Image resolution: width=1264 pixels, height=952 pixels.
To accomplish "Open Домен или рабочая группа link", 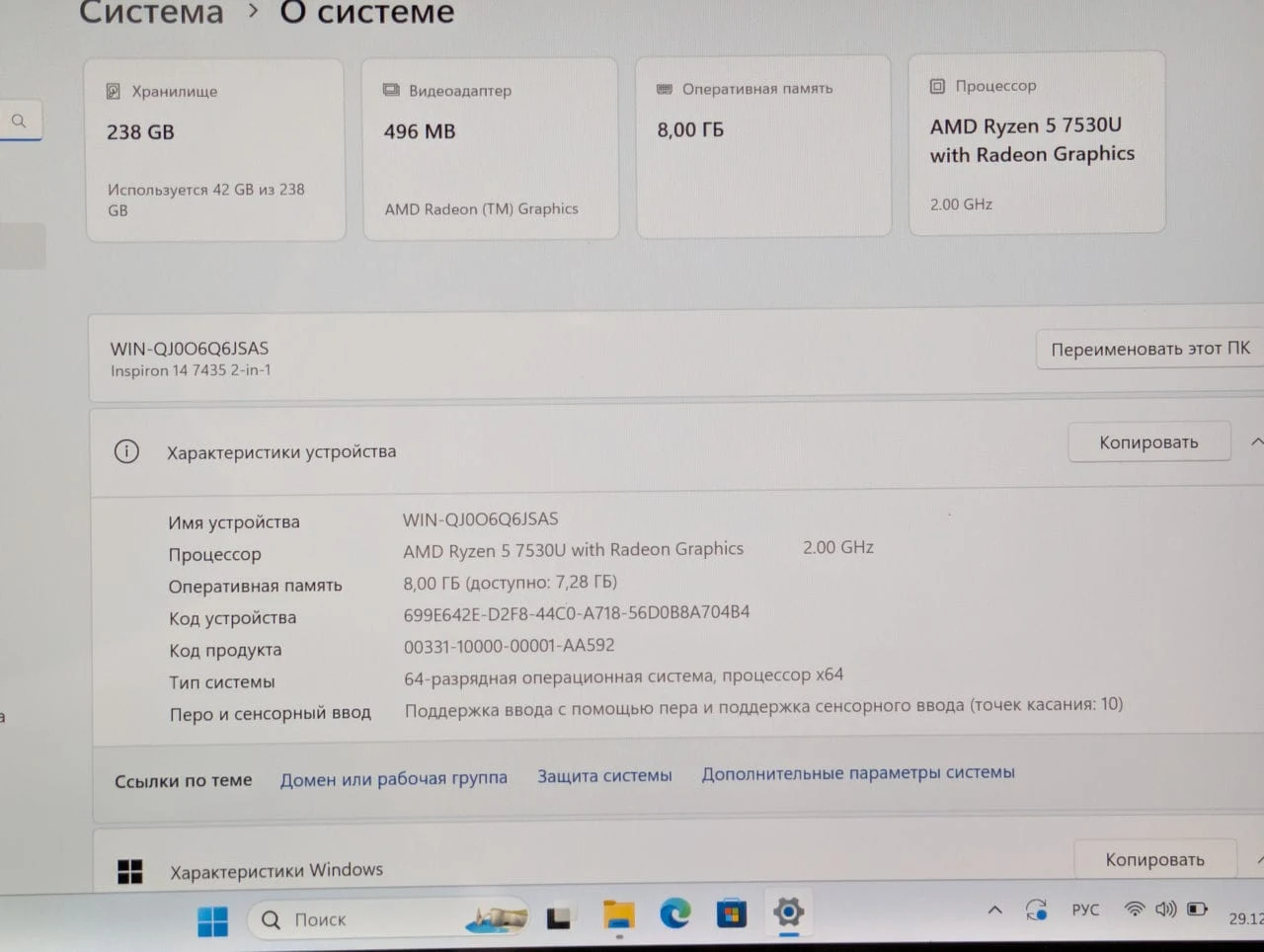I will [x=393, y=779].
